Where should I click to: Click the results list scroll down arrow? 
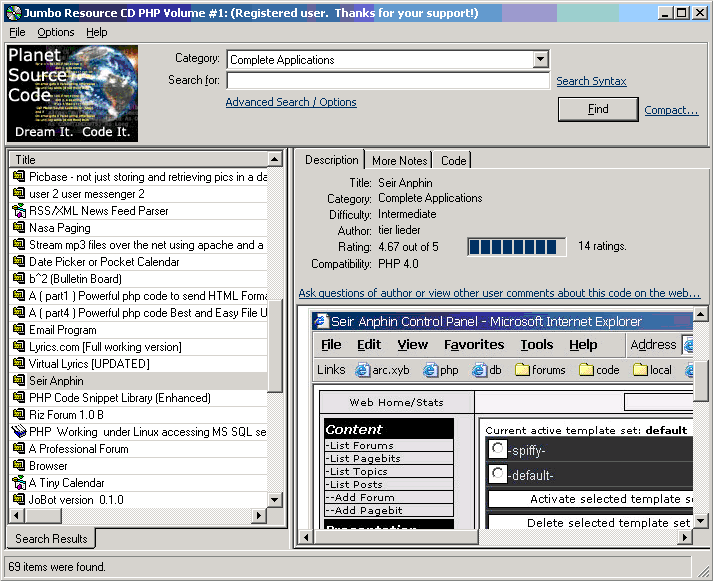pyautogui.click(x=274, y=500)
